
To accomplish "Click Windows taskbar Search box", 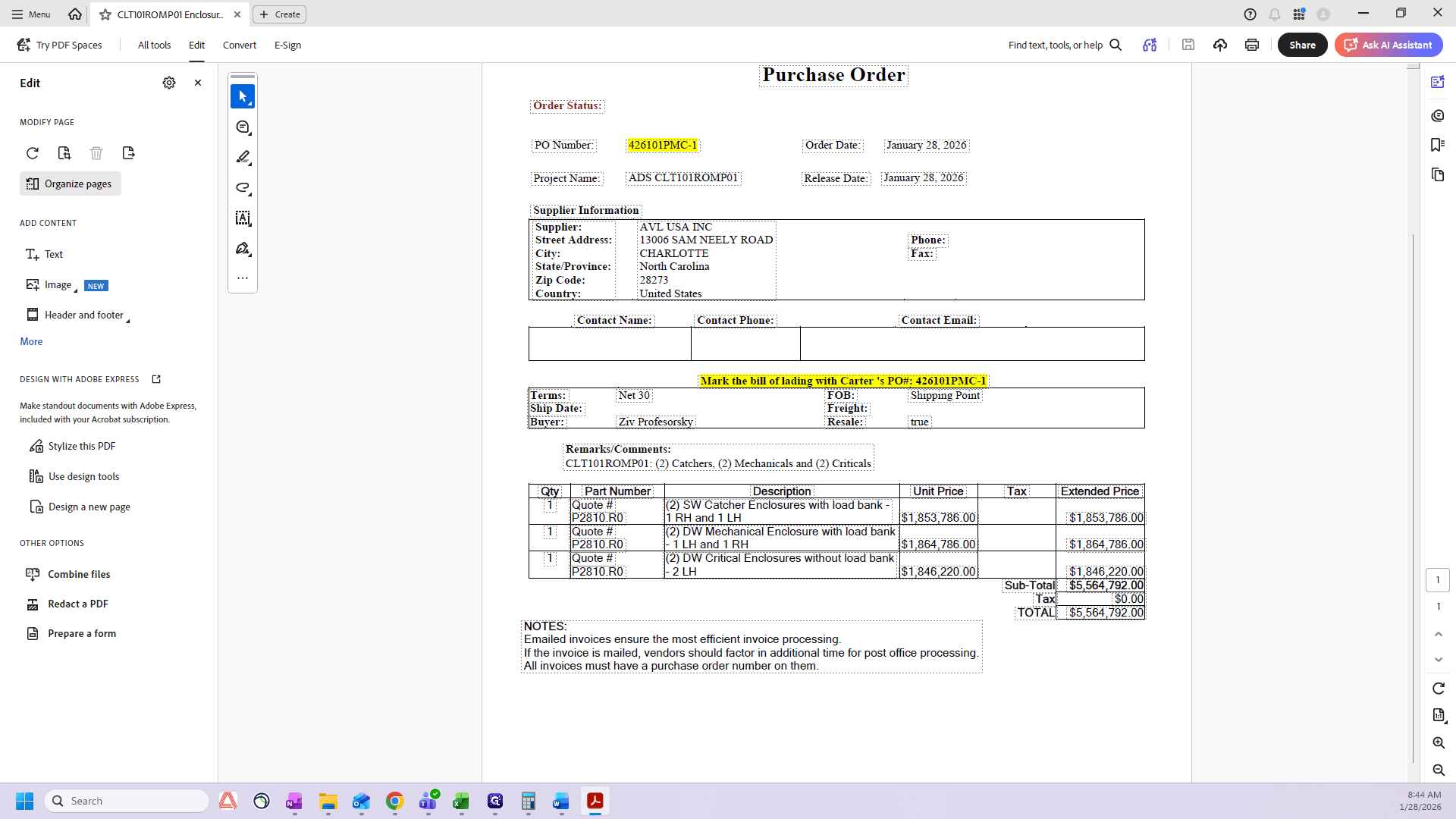I will [127, 801].
